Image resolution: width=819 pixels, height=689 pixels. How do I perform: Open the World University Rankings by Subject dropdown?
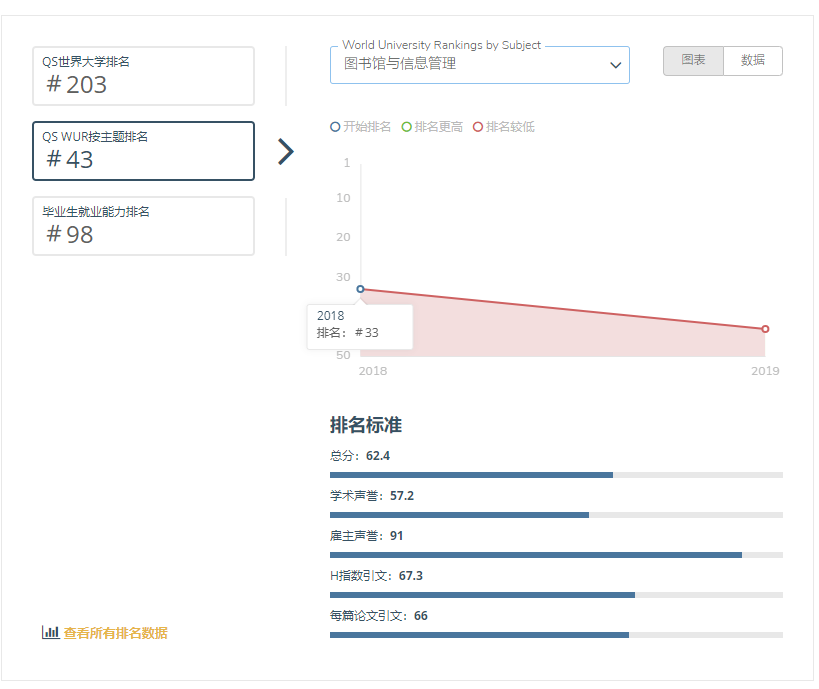point(470,65)
